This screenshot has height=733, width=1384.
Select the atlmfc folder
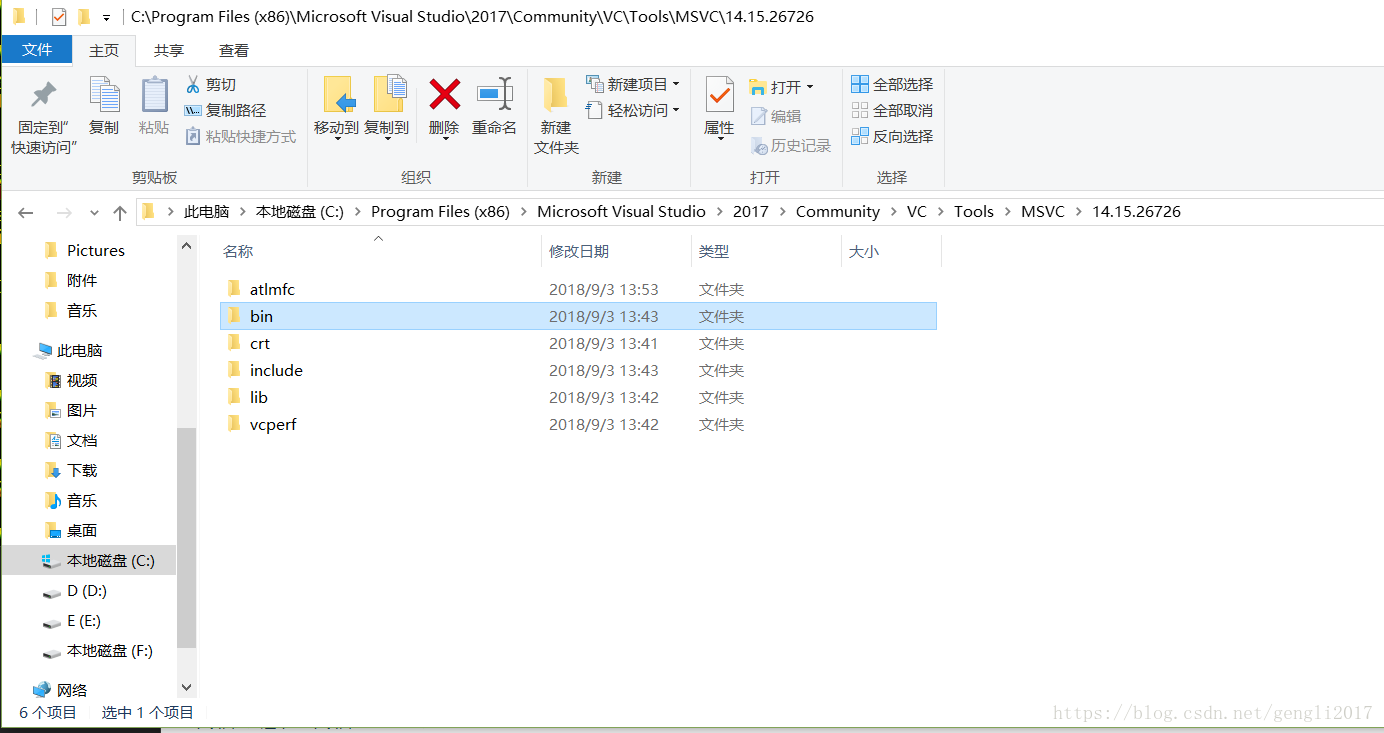[578, 289]
